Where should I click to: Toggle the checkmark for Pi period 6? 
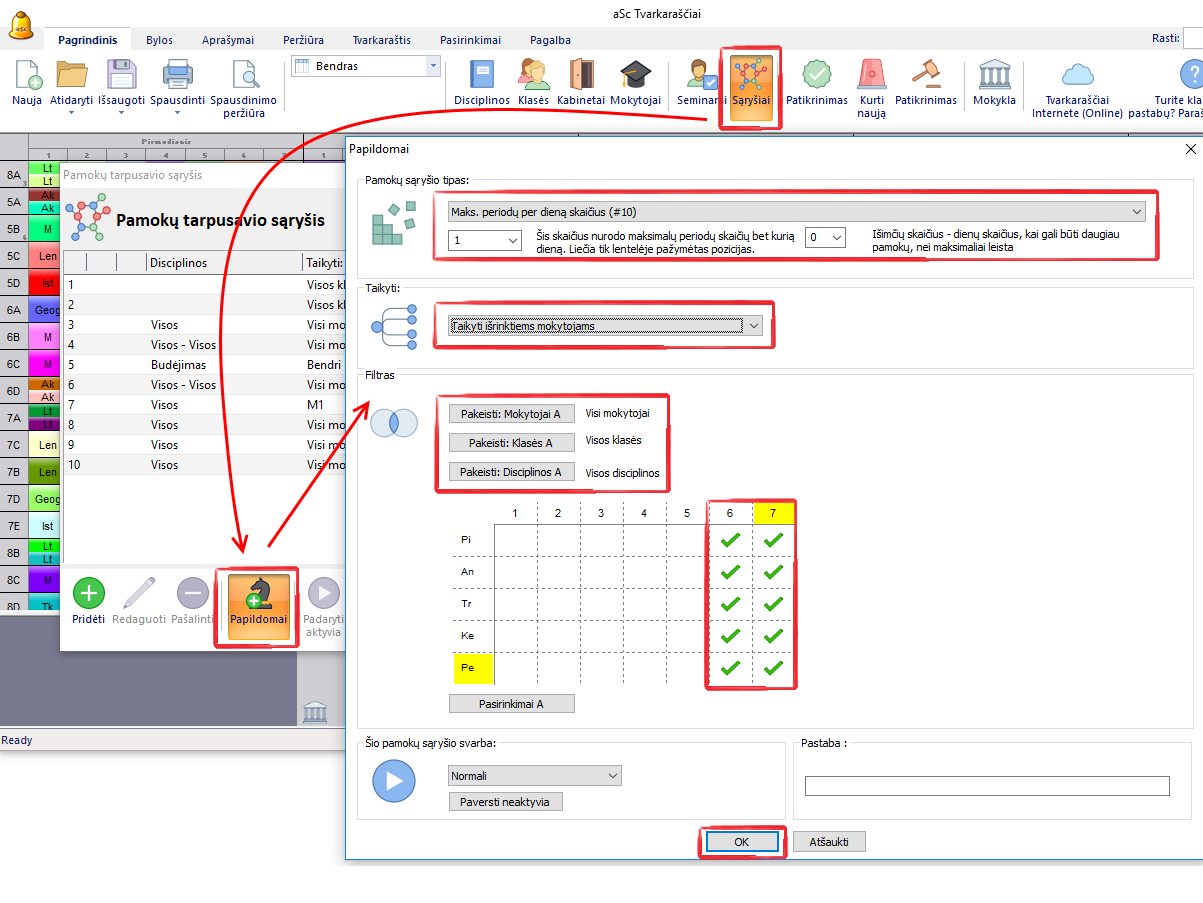tap(730, 540)
